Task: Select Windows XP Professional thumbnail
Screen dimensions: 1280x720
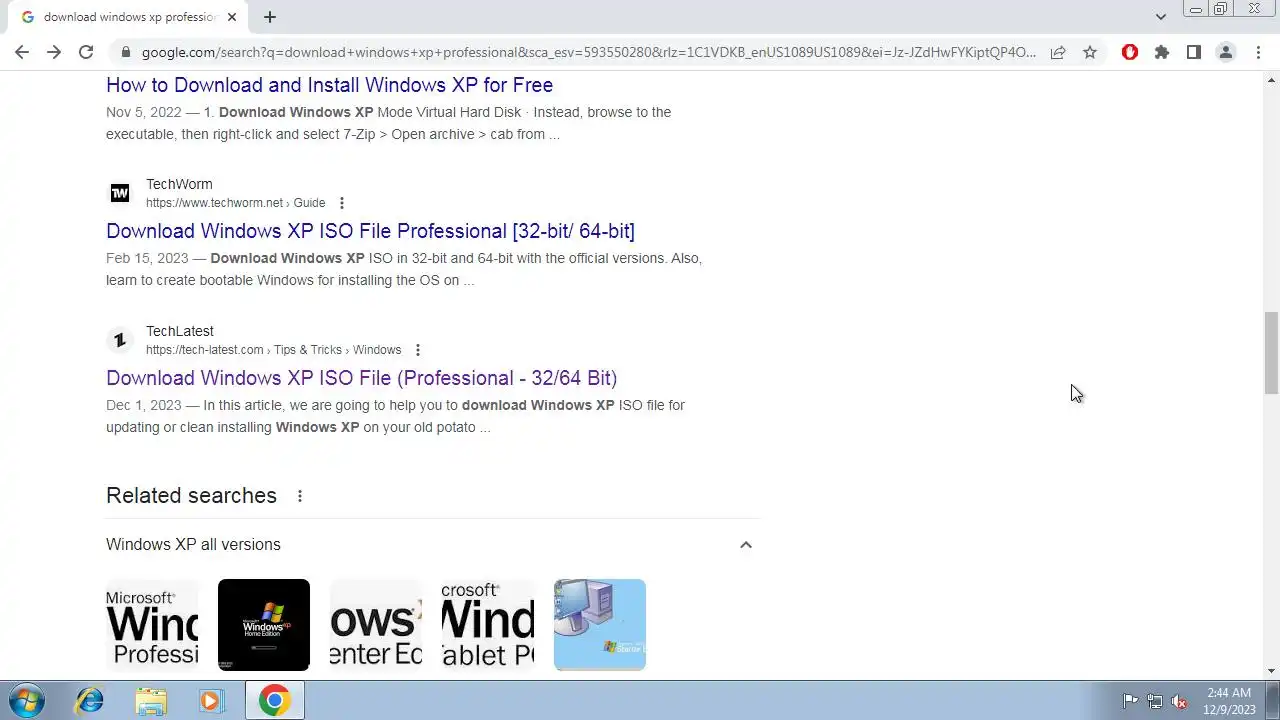Action: click(x=152, y=625)
